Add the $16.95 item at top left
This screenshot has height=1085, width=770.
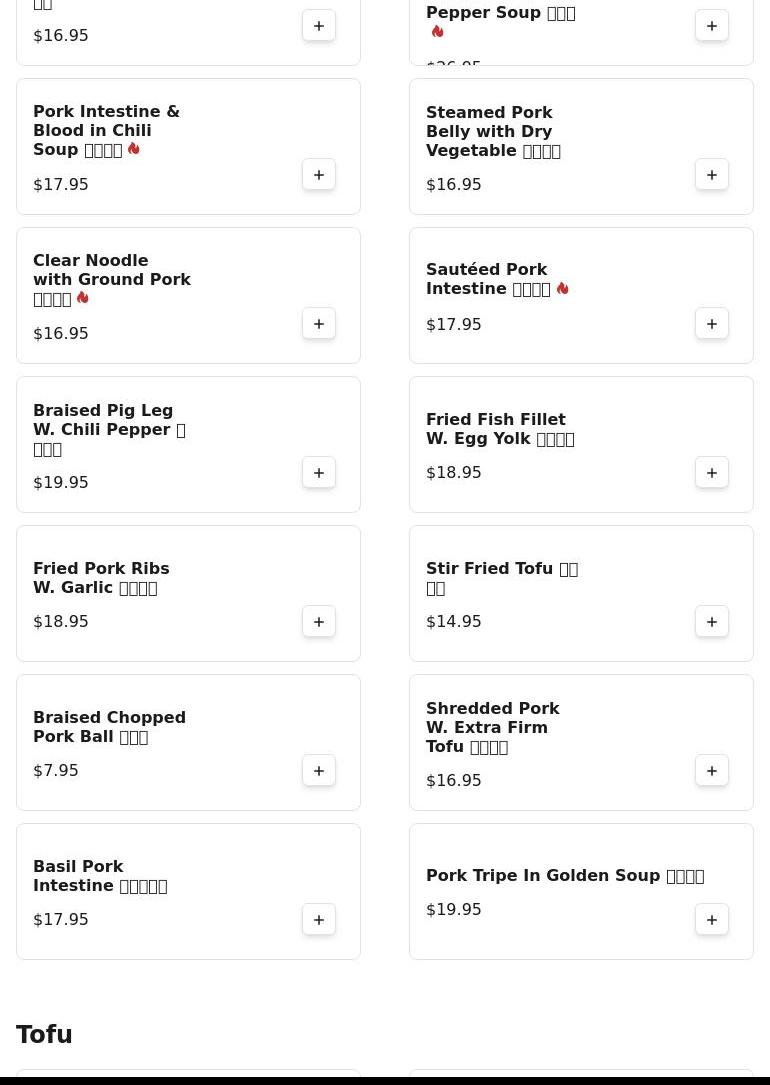pyautogui.click(x=319, y=26)
